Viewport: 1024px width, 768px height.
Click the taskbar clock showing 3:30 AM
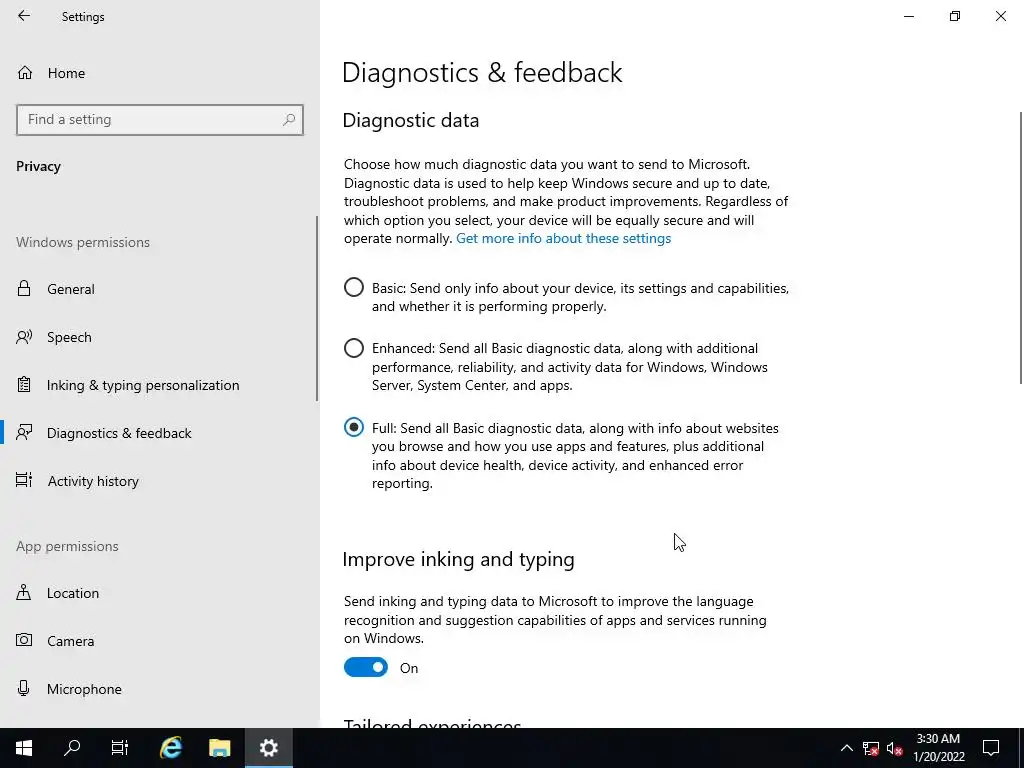tap(938, 748)
